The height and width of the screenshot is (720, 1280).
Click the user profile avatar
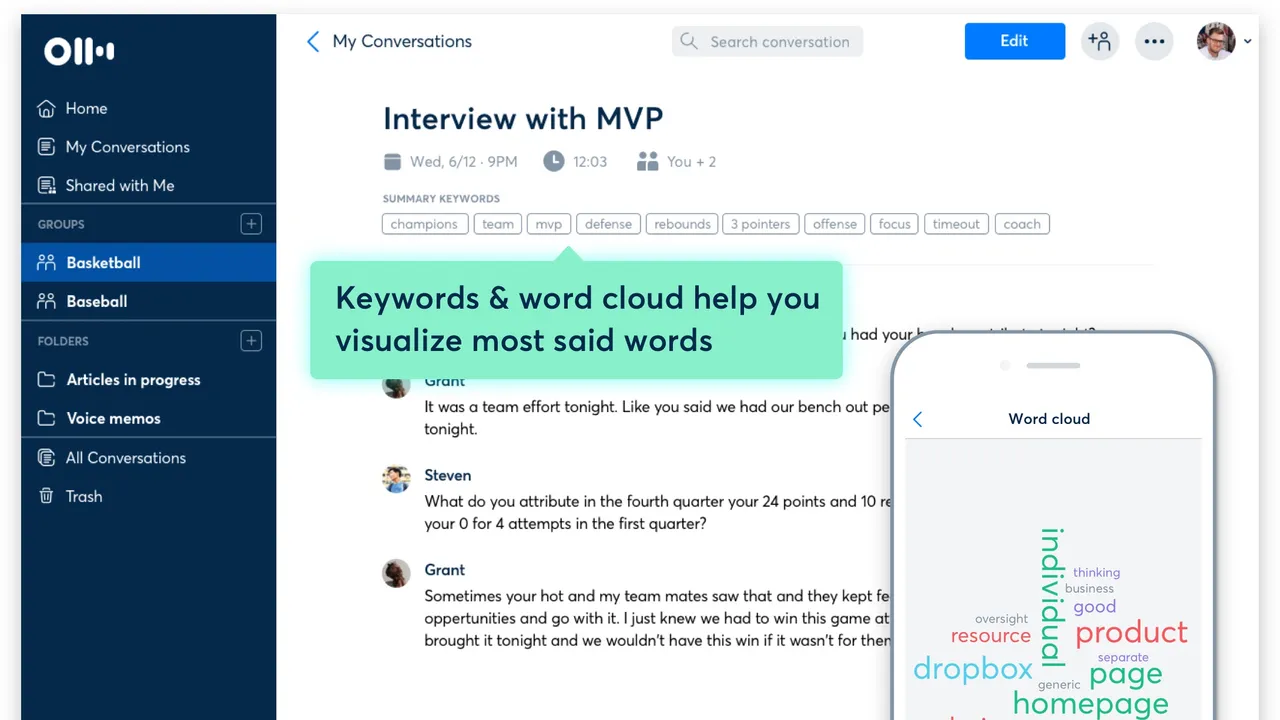[x=1216, y=41]
